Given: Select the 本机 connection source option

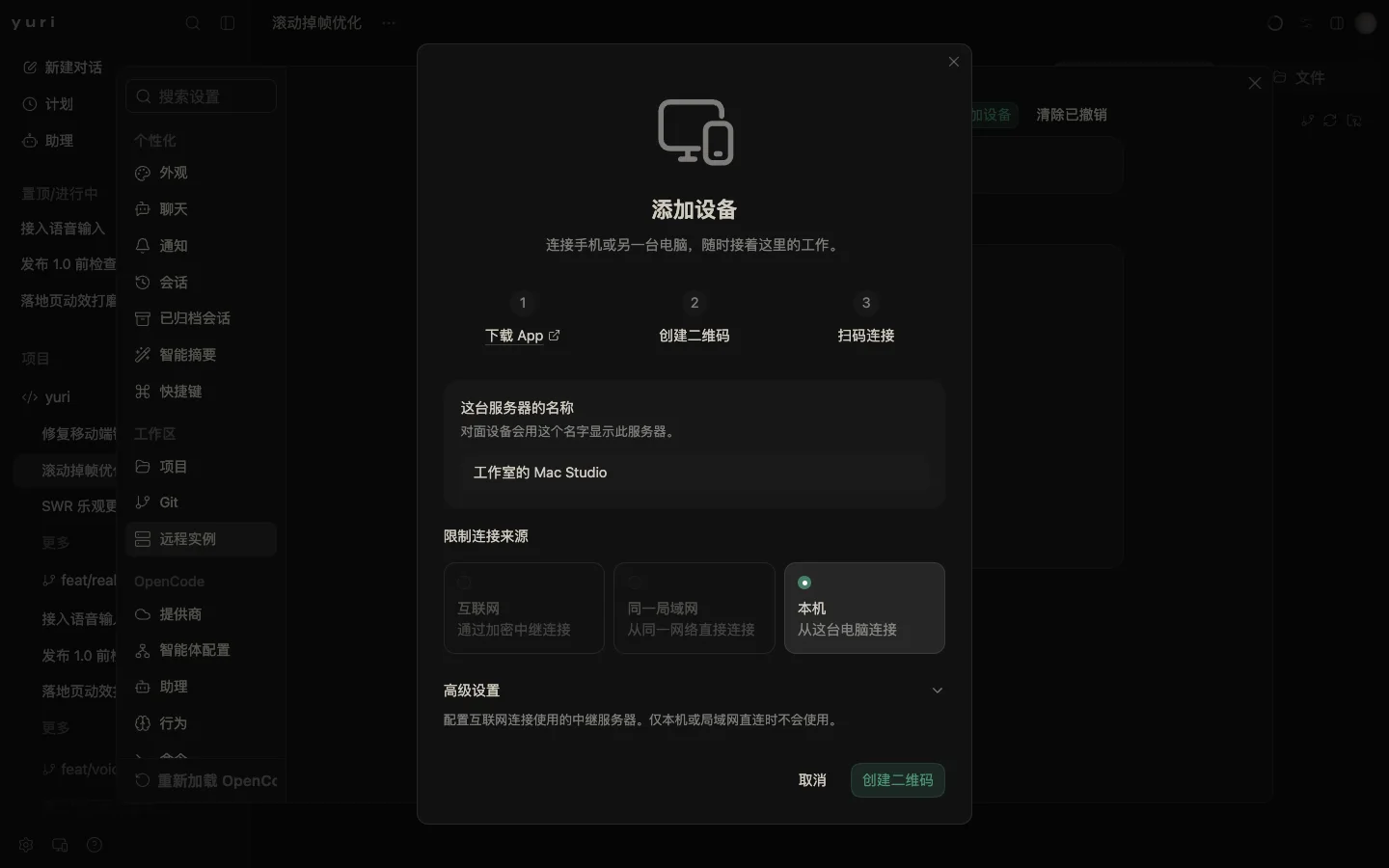Looking at the screenshot, I should click(x=864, y=609).
